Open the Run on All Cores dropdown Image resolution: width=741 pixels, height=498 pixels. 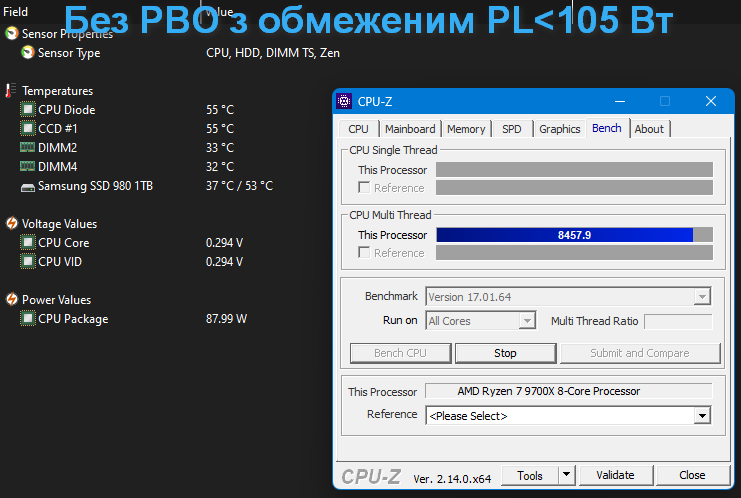[x=527, y=321]
